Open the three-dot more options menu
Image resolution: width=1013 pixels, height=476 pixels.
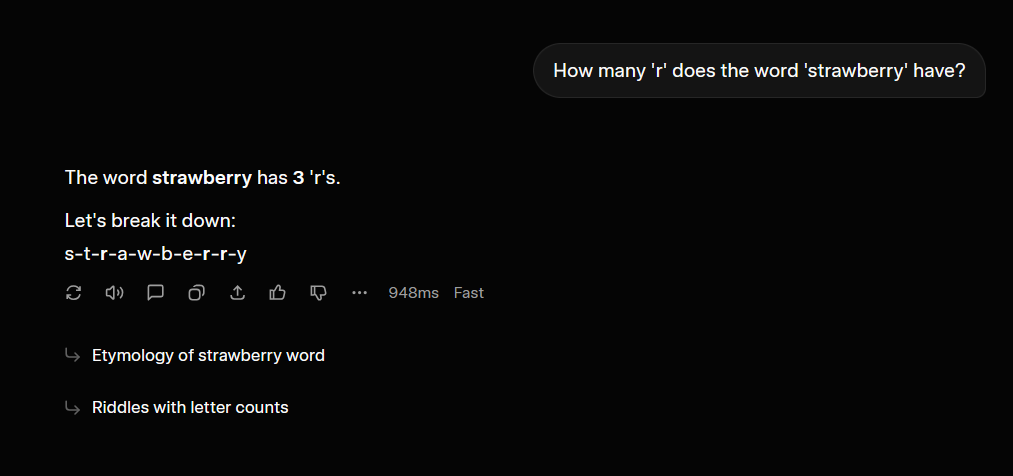click(x=360, y=293)
